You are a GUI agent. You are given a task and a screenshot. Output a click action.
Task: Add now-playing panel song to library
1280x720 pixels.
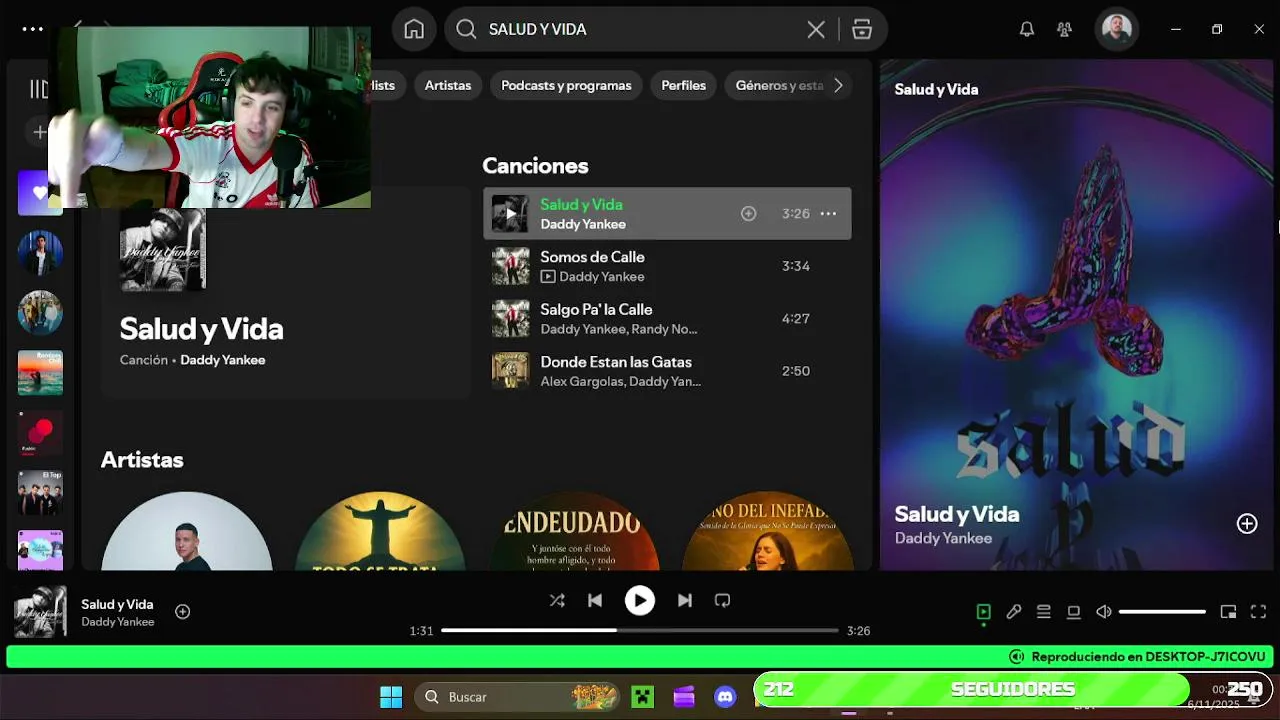(1246, 524)
